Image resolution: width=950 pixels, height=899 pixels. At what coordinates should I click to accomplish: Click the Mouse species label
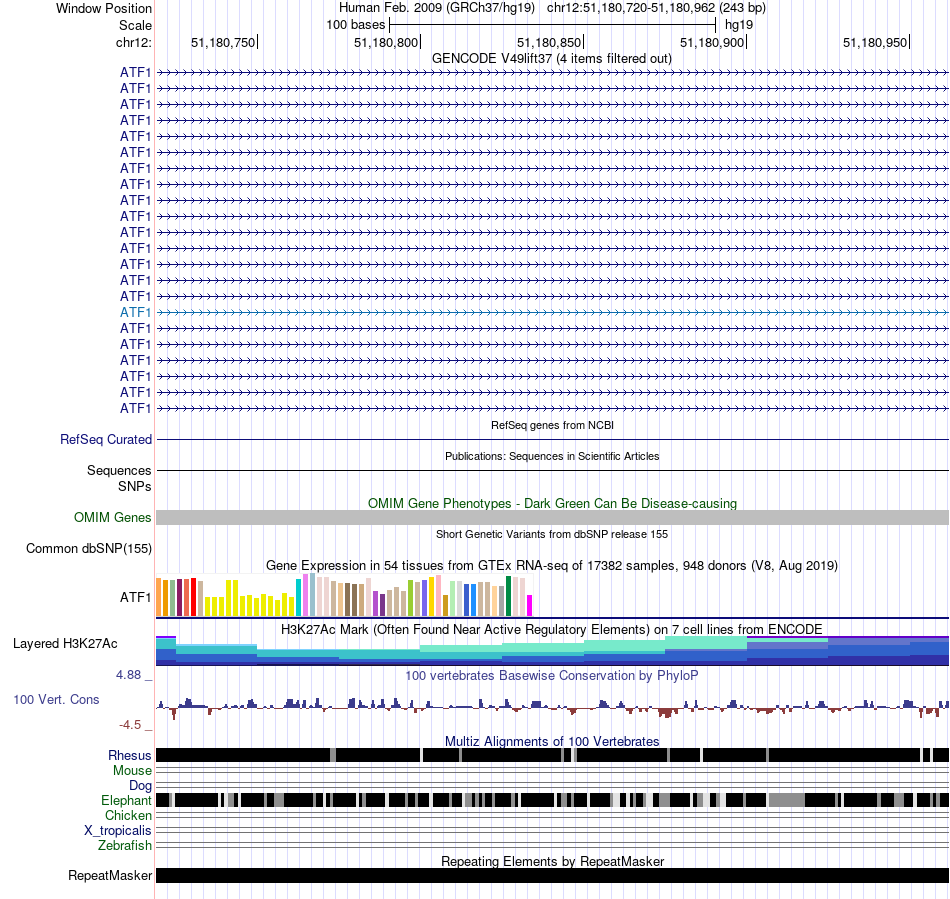(132, 771)
